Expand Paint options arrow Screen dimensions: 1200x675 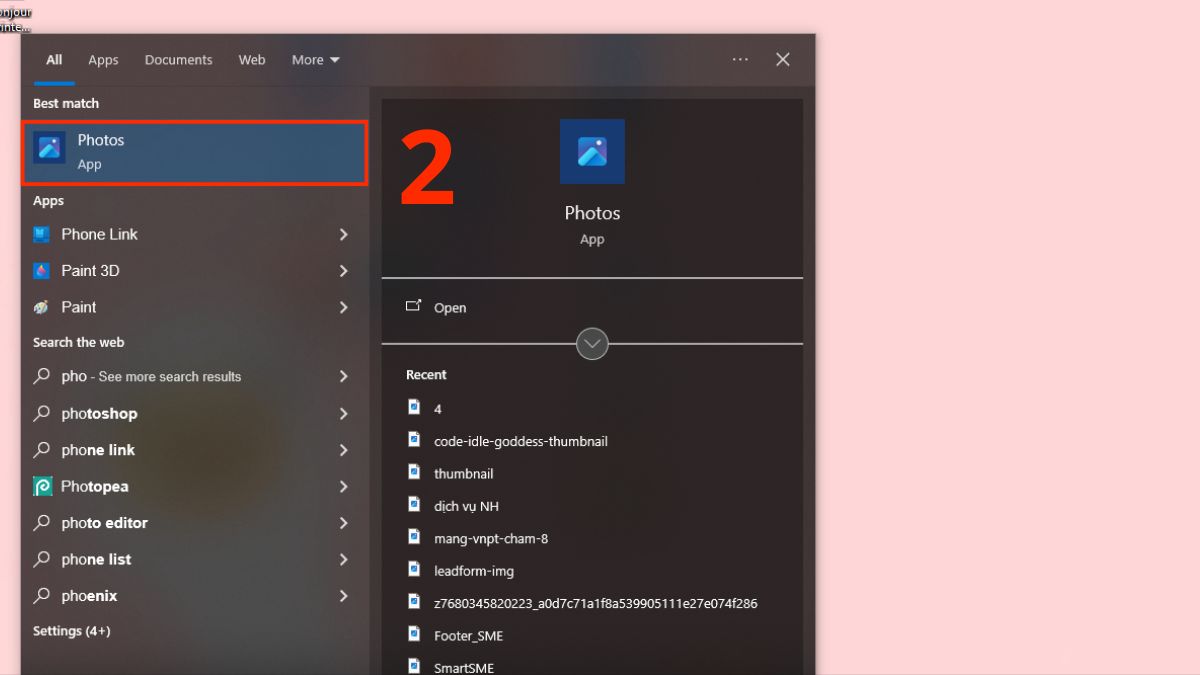tap(343, 307)
